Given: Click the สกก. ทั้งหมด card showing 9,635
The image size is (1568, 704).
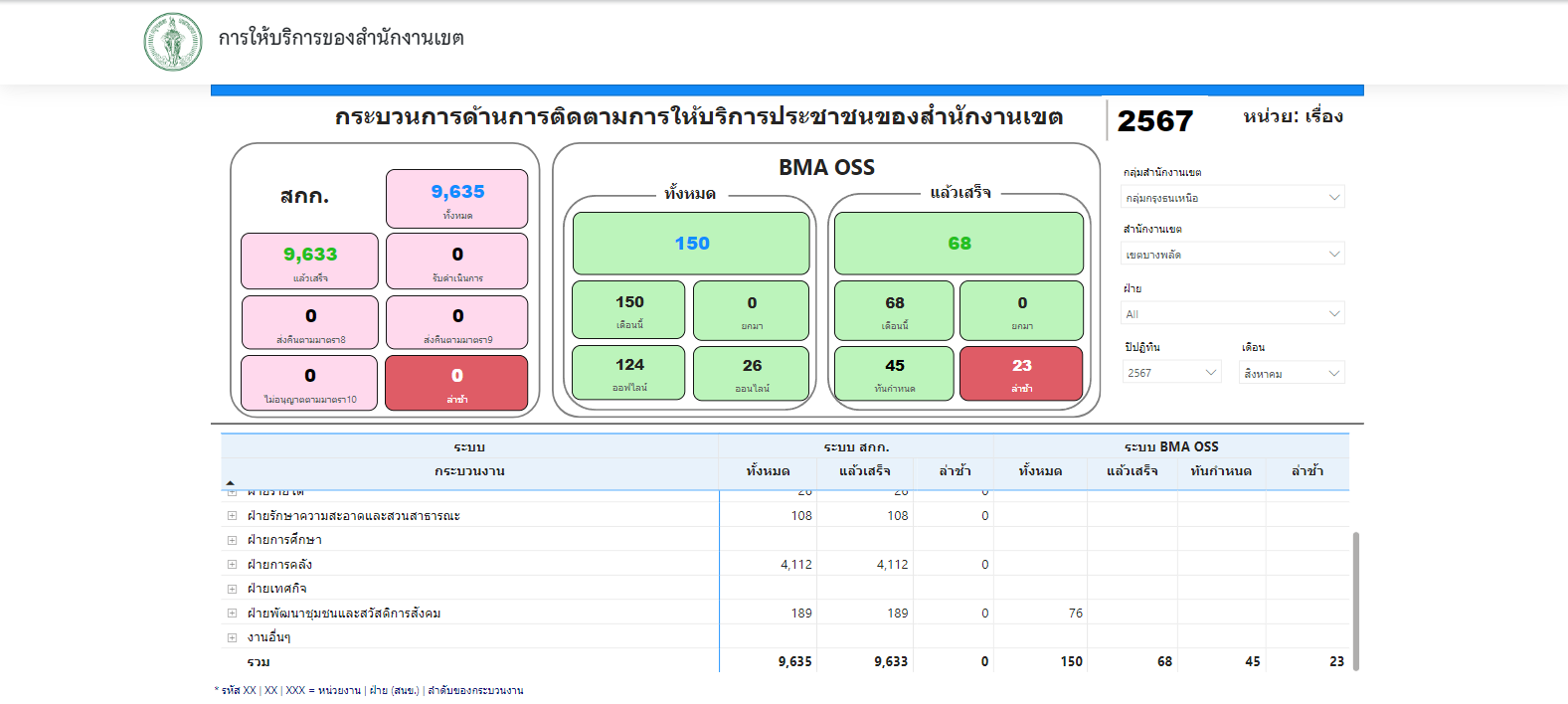Looking at the screenshot, I should pos(456,199).
